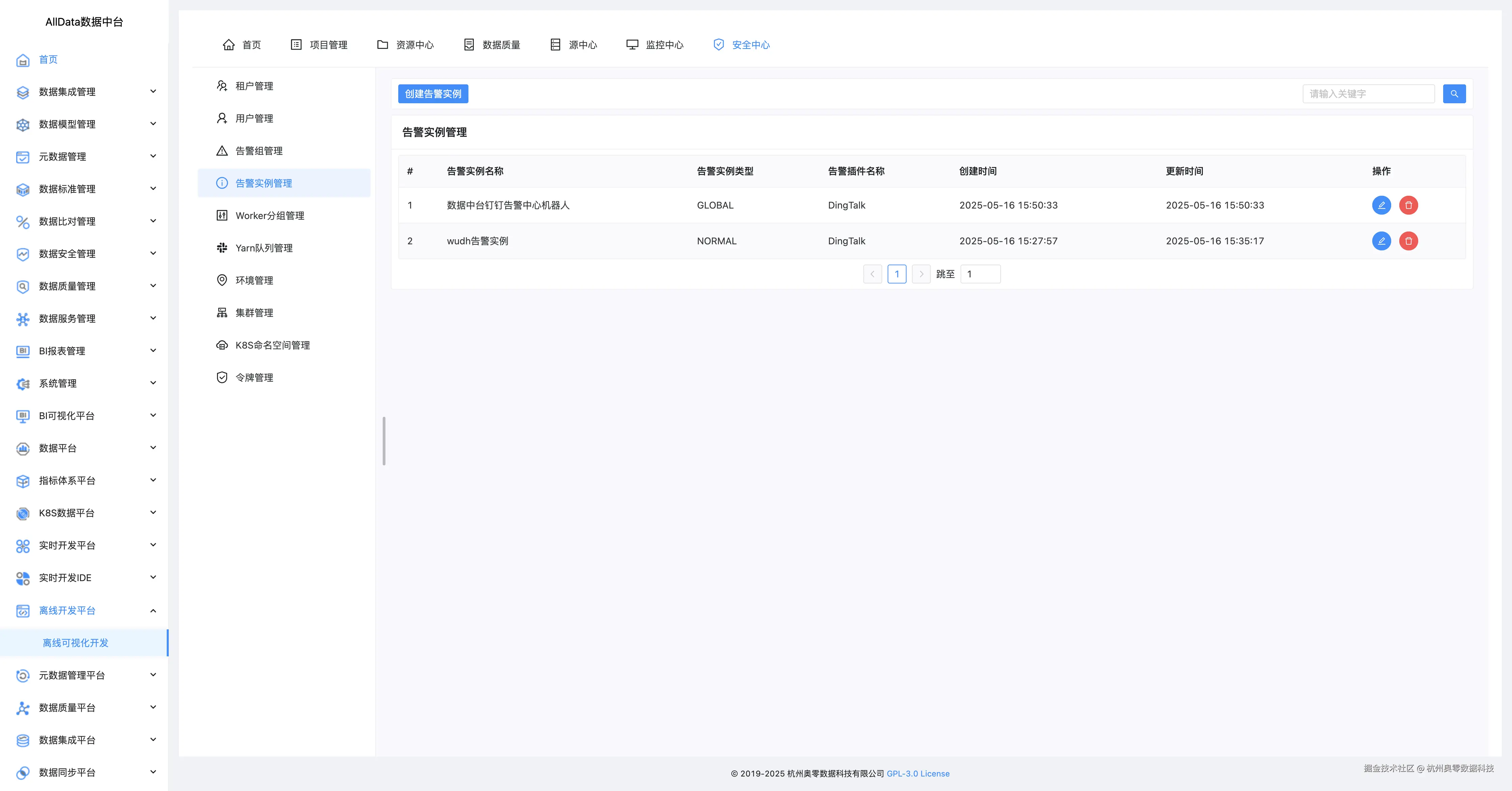Select 告警组管理 warning icon
The image size is (1512, 791).
pyautogui.click(x=222, y=150)
